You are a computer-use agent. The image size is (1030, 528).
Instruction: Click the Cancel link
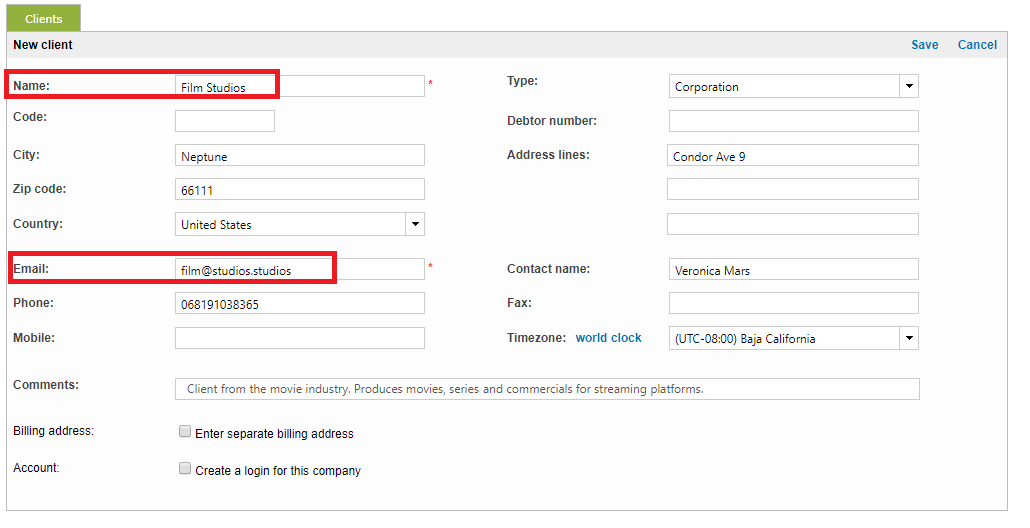click(977, 45)
